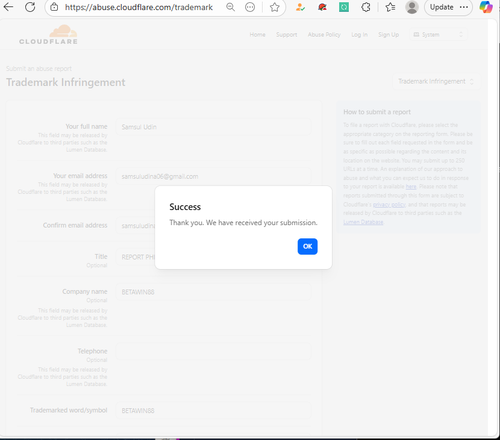Viewport: 500px width, 440px height.
Task: Open the privacy policy link
Action: [389, 204]
